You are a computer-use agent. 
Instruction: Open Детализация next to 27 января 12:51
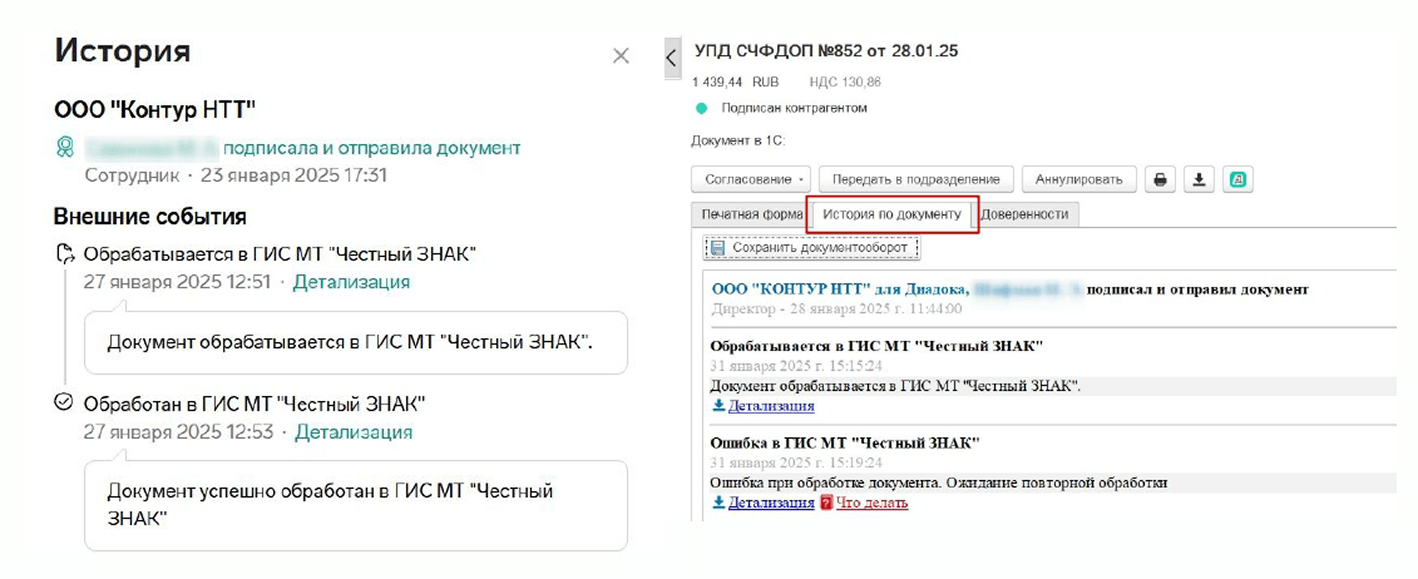point(351,282)
